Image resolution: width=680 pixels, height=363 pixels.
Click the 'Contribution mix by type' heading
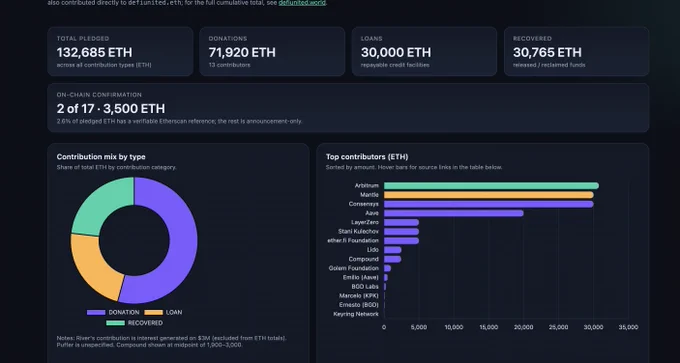click(x=101, y=157)
